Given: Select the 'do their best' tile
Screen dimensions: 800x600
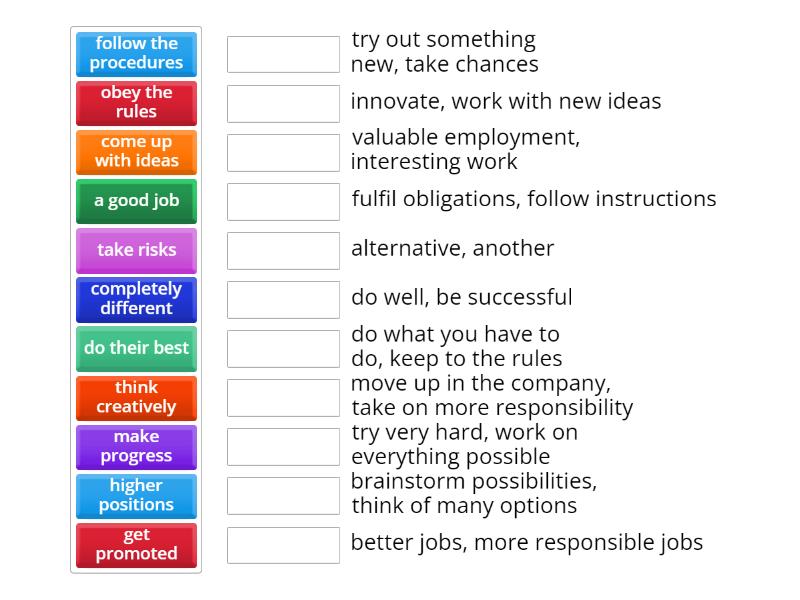Looking at the screenshot, I should tap(136, 348).
